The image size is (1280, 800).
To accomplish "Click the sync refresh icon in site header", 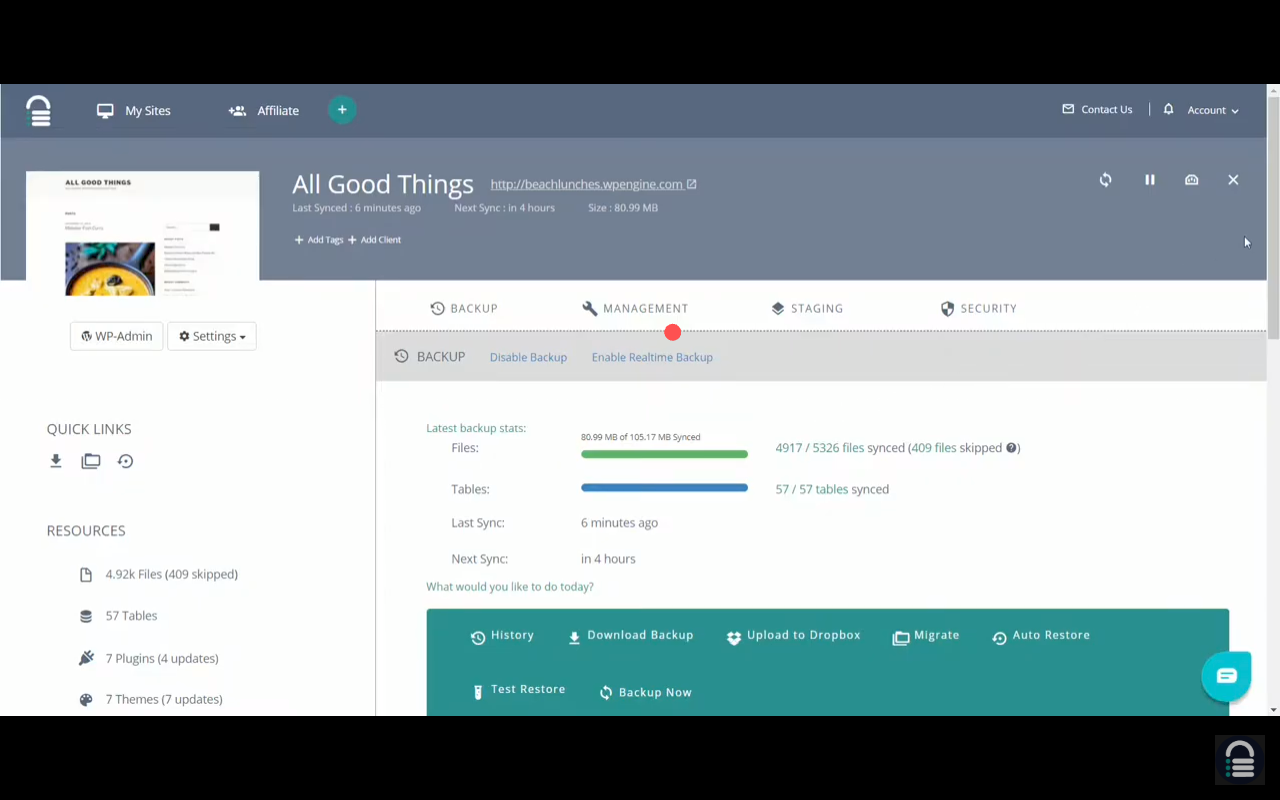I will click(x=1105, y=180).
